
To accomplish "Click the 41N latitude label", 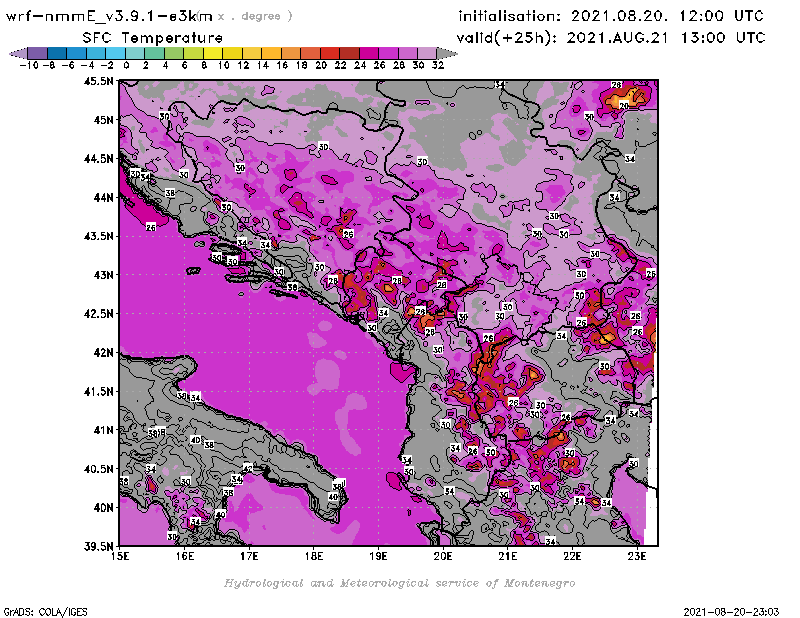I will coord(103,430).
